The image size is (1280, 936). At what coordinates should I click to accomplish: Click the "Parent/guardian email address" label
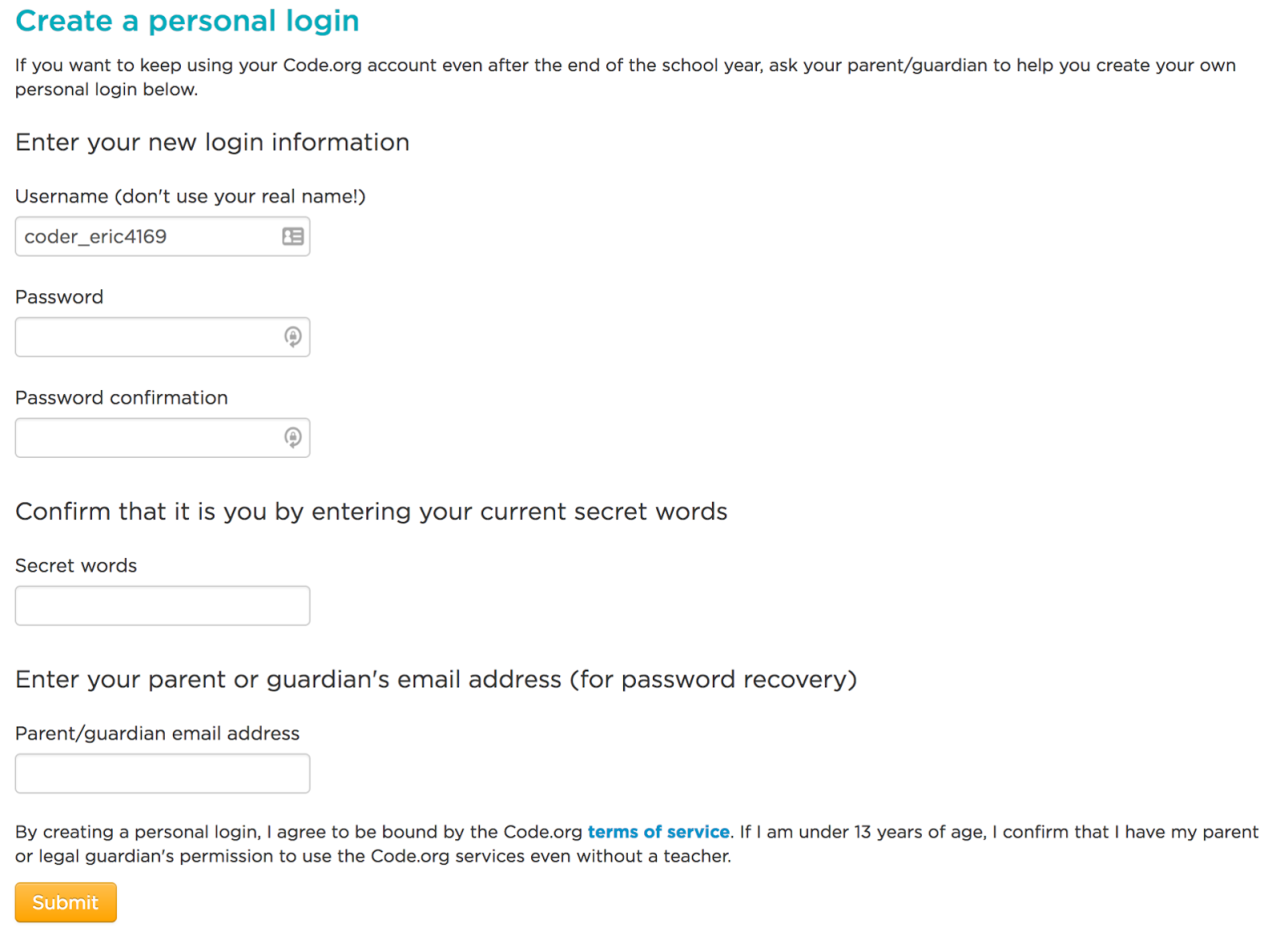click(x=157, y=733)
